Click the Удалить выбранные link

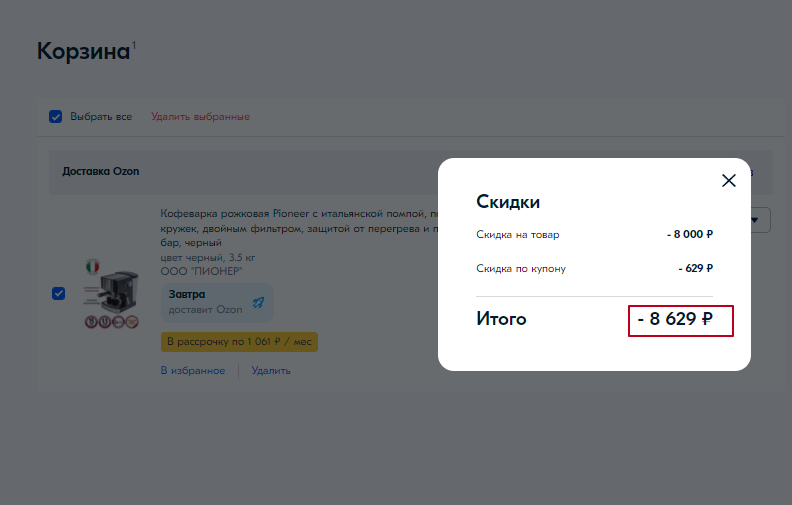(x=200, y=117)
